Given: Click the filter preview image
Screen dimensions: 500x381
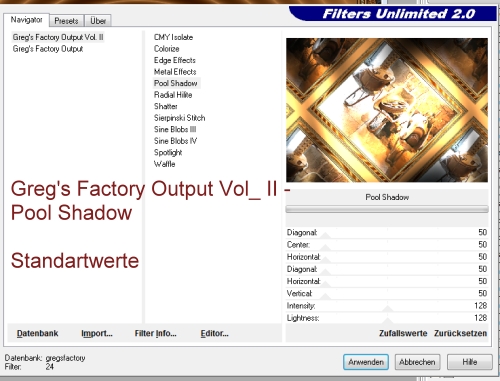Looking at the screenshot, I should [387, 110].
